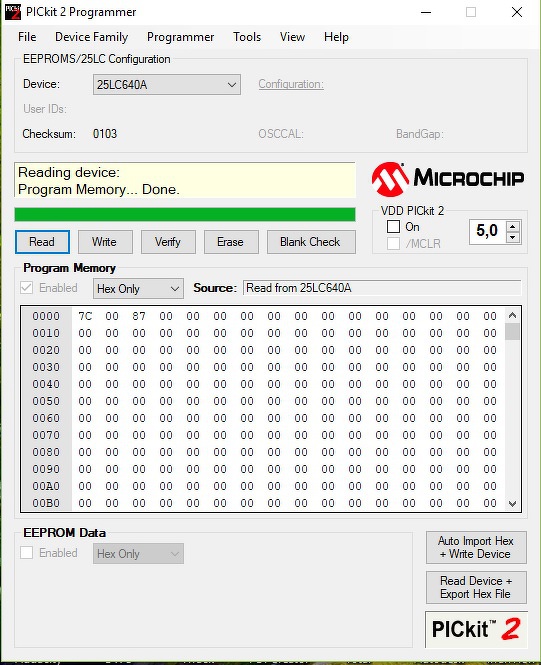541x665 pixels.
Task: Click the program memory scroll down arrow
Action: [512, 503]
